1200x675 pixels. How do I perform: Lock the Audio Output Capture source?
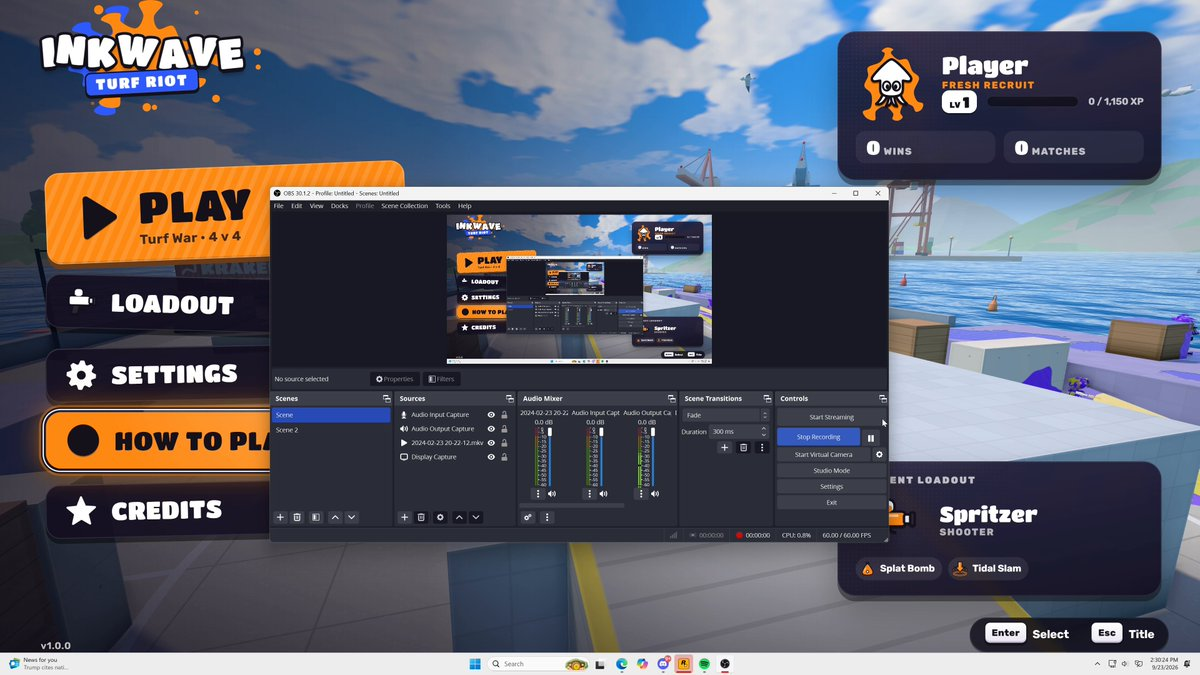click(x=504, y=428)
